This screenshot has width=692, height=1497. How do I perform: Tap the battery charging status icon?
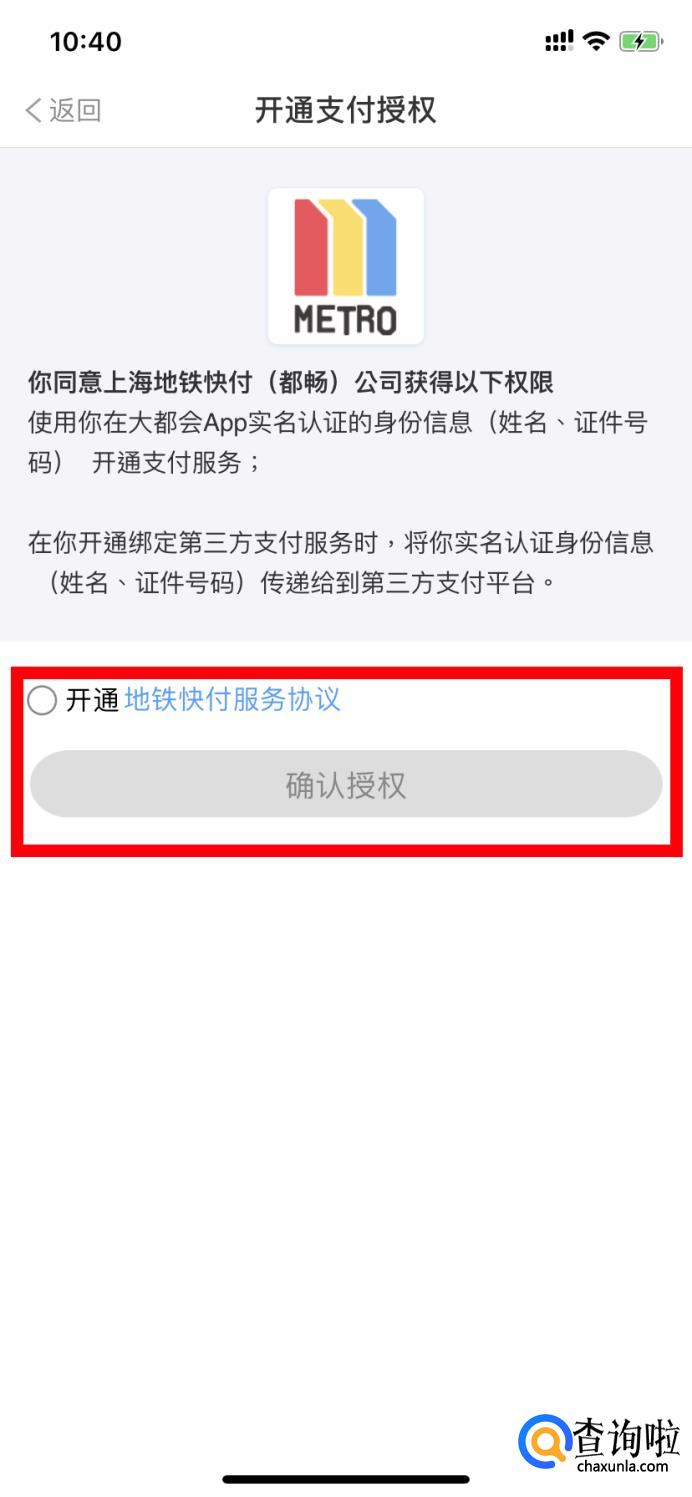coord(640,41)
